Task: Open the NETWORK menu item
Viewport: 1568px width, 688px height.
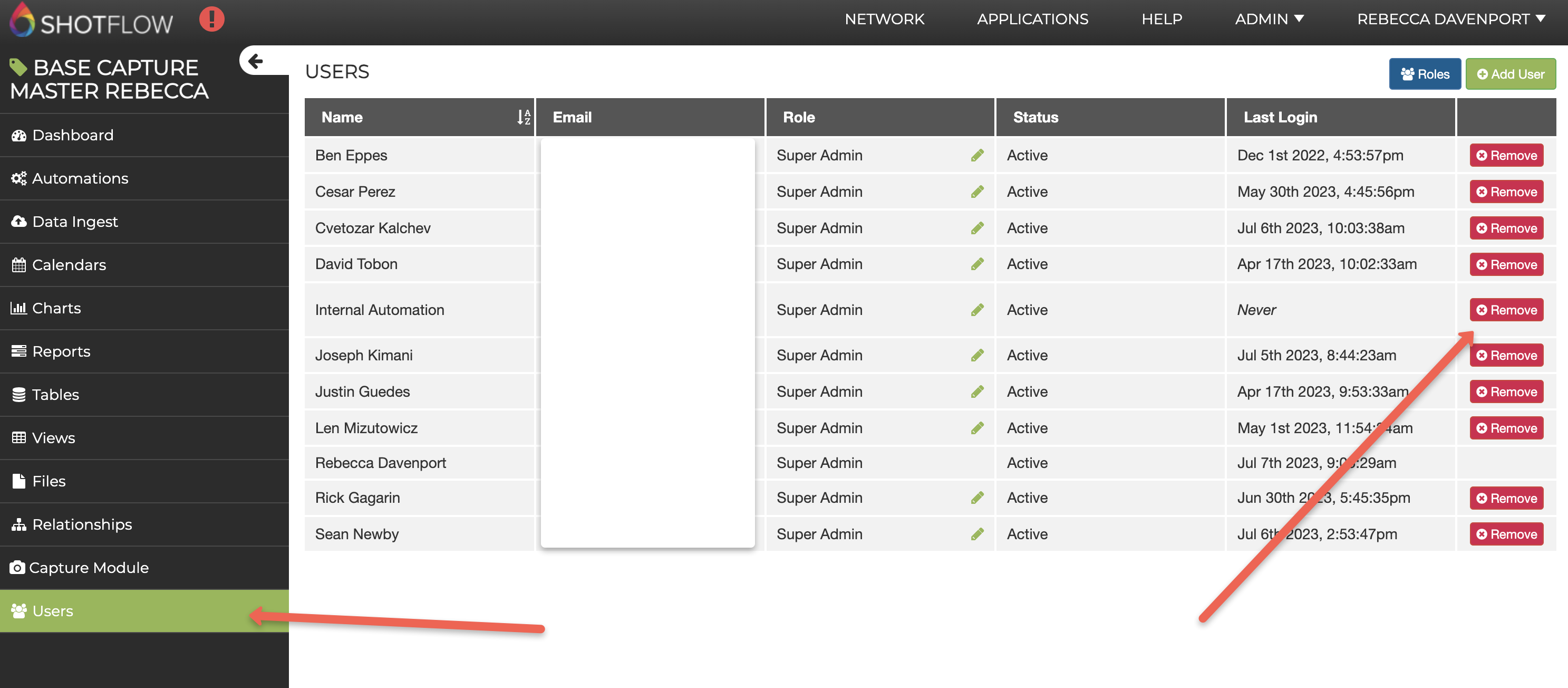Action: pyautogui.click(x=884, y=20)
